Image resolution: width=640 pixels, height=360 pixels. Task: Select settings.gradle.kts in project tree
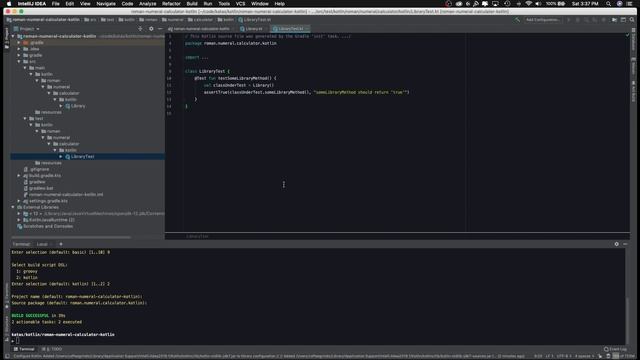click(x=45, y=201)
